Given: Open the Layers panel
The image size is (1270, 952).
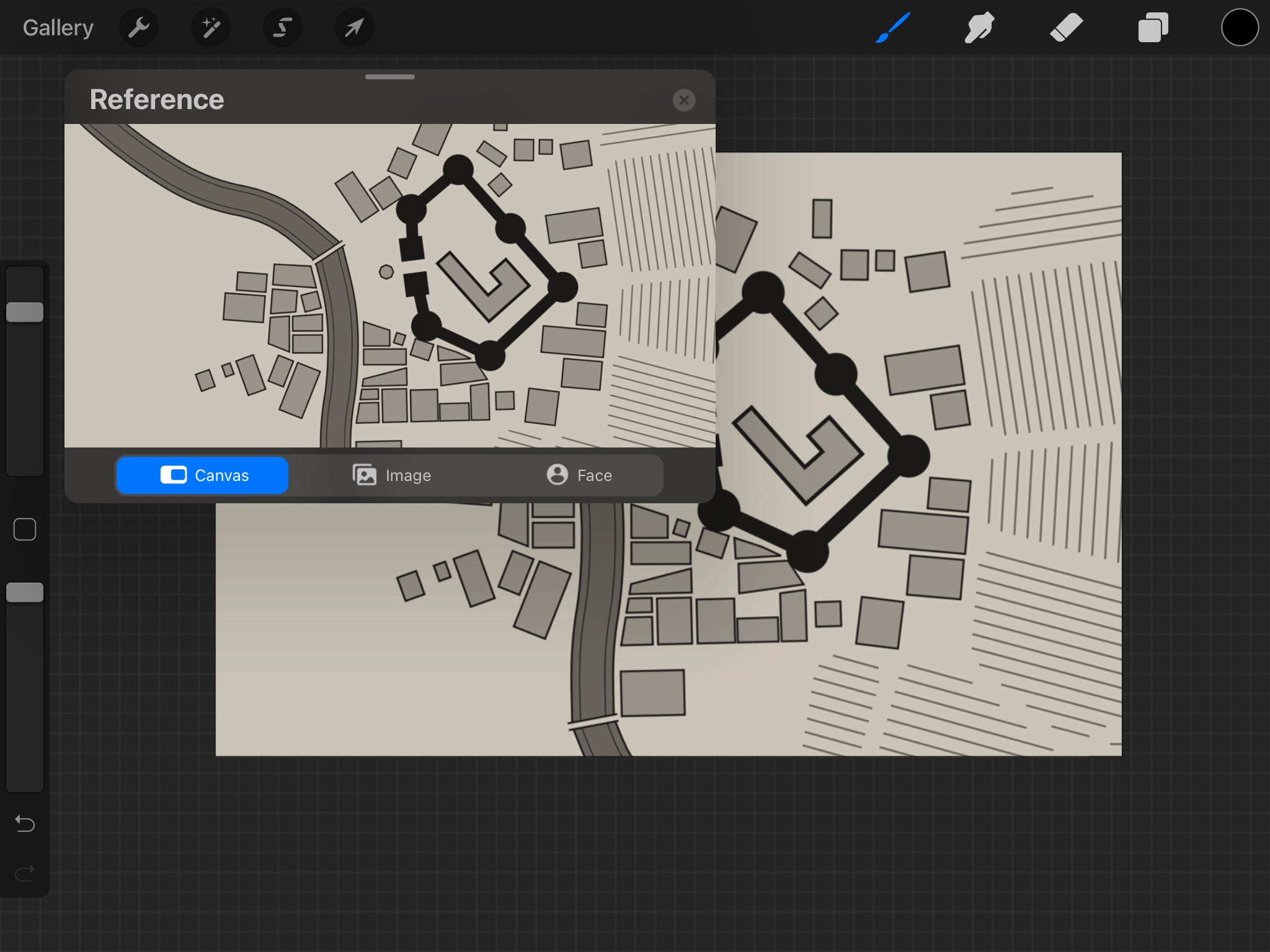Looking at the screenshot, I should pos(1153,28).
